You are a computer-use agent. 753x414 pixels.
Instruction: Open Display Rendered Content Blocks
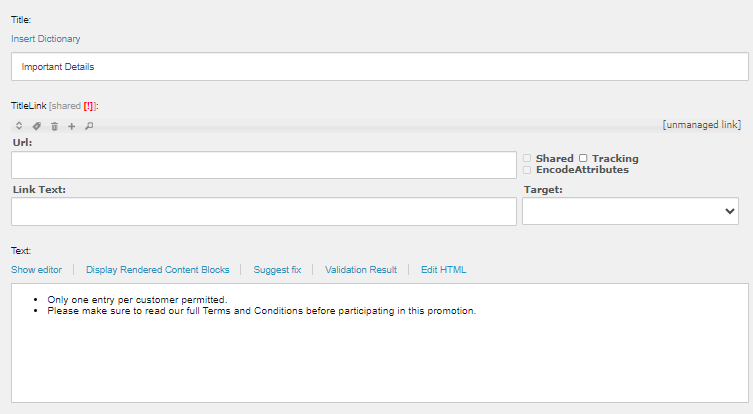click(158, 270)
